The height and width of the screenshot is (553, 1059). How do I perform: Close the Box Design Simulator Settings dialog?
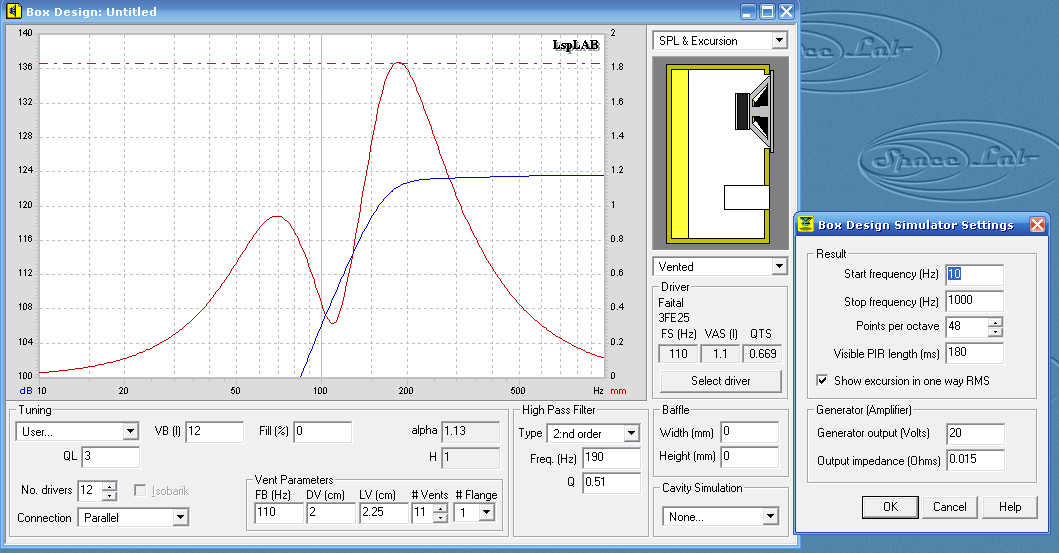point(1037,225)
